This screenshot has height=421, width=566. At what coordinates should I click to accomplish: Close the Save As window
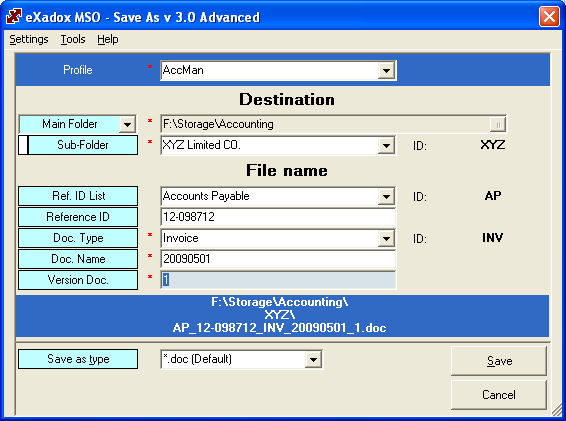coord(549,17)
